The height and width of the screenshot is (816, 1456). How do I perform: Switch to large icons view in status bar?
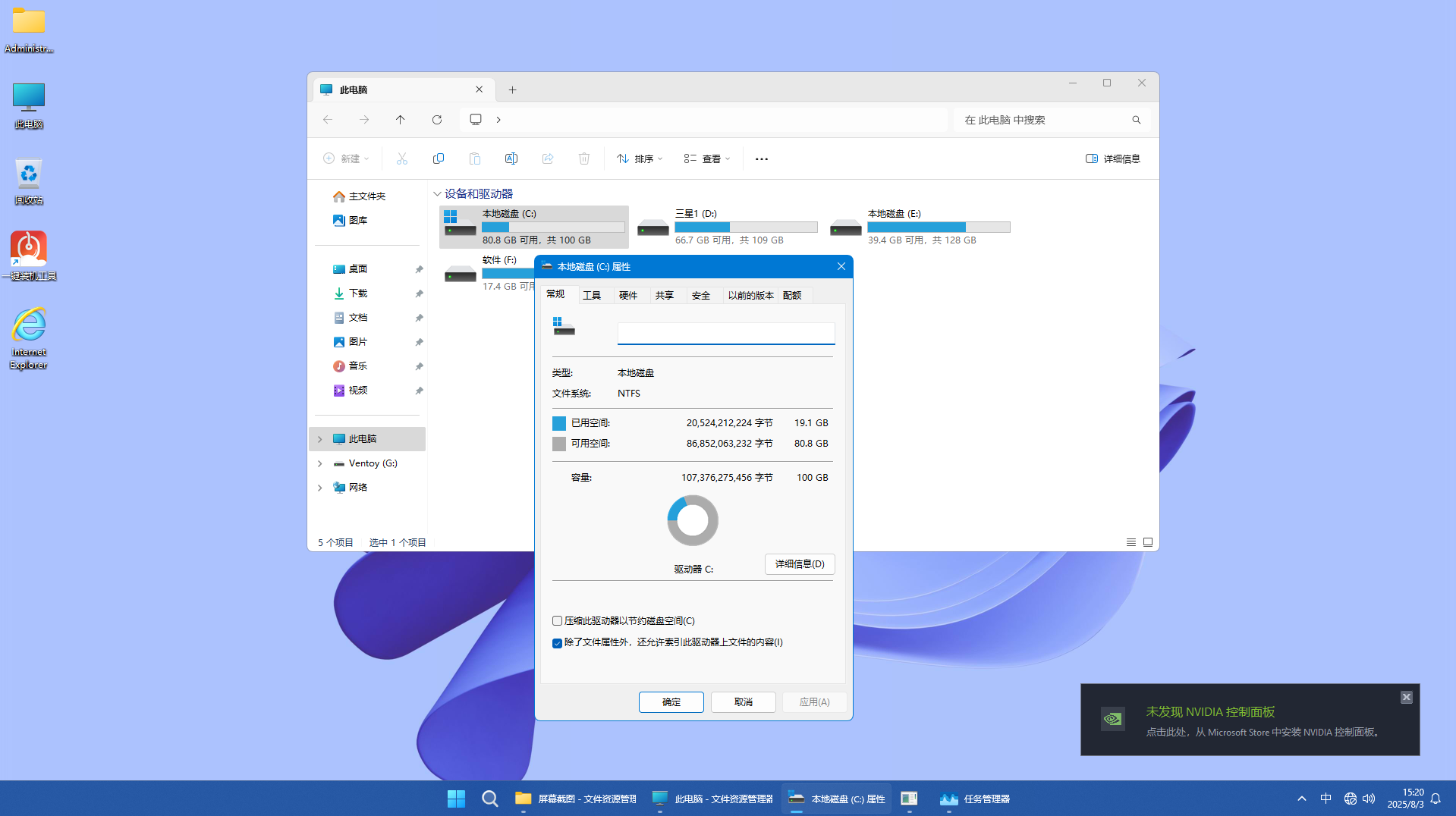coord(1148,542)
